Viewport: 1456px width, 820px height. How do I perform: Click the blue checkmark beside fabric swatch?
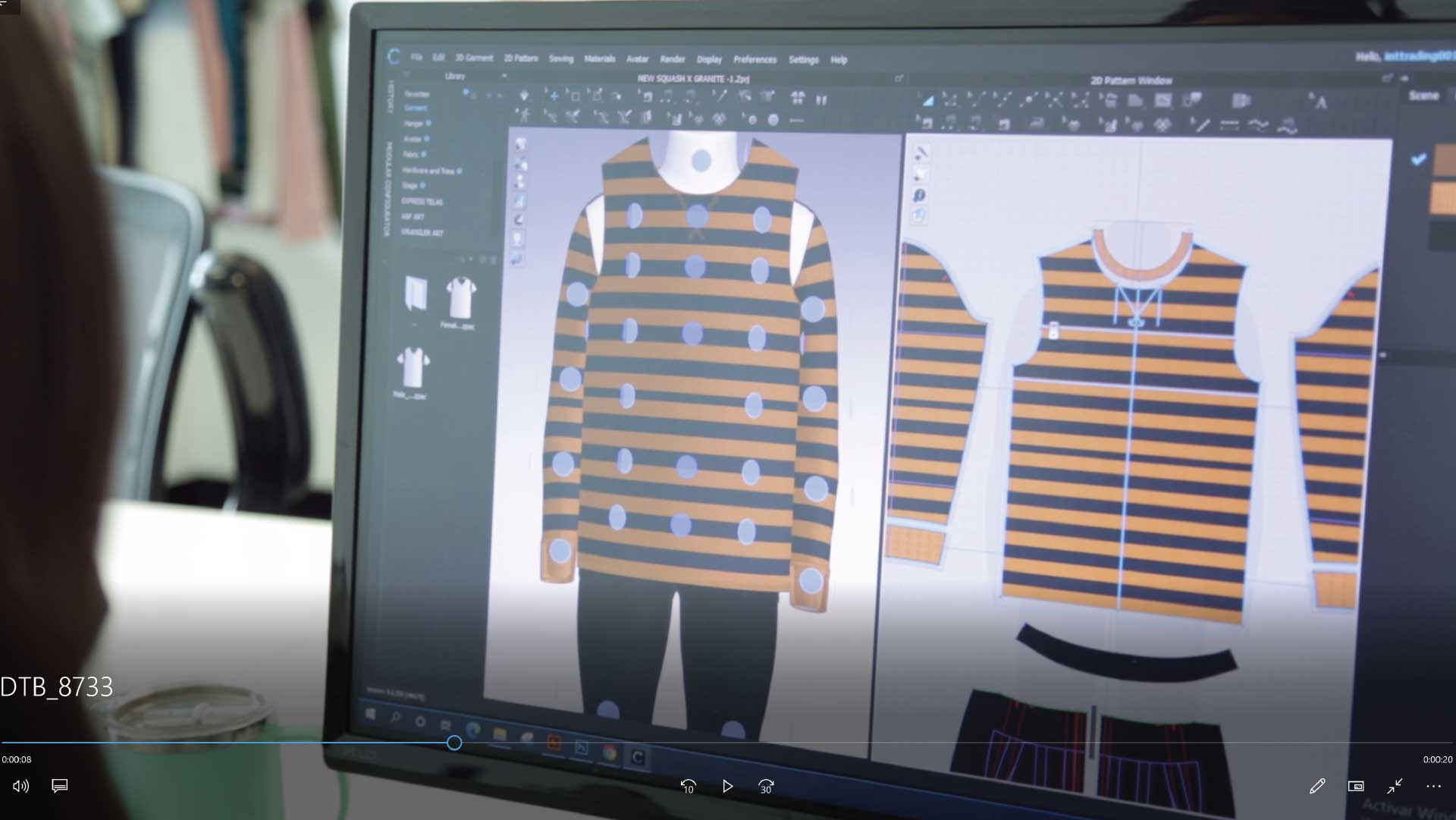1418,159
